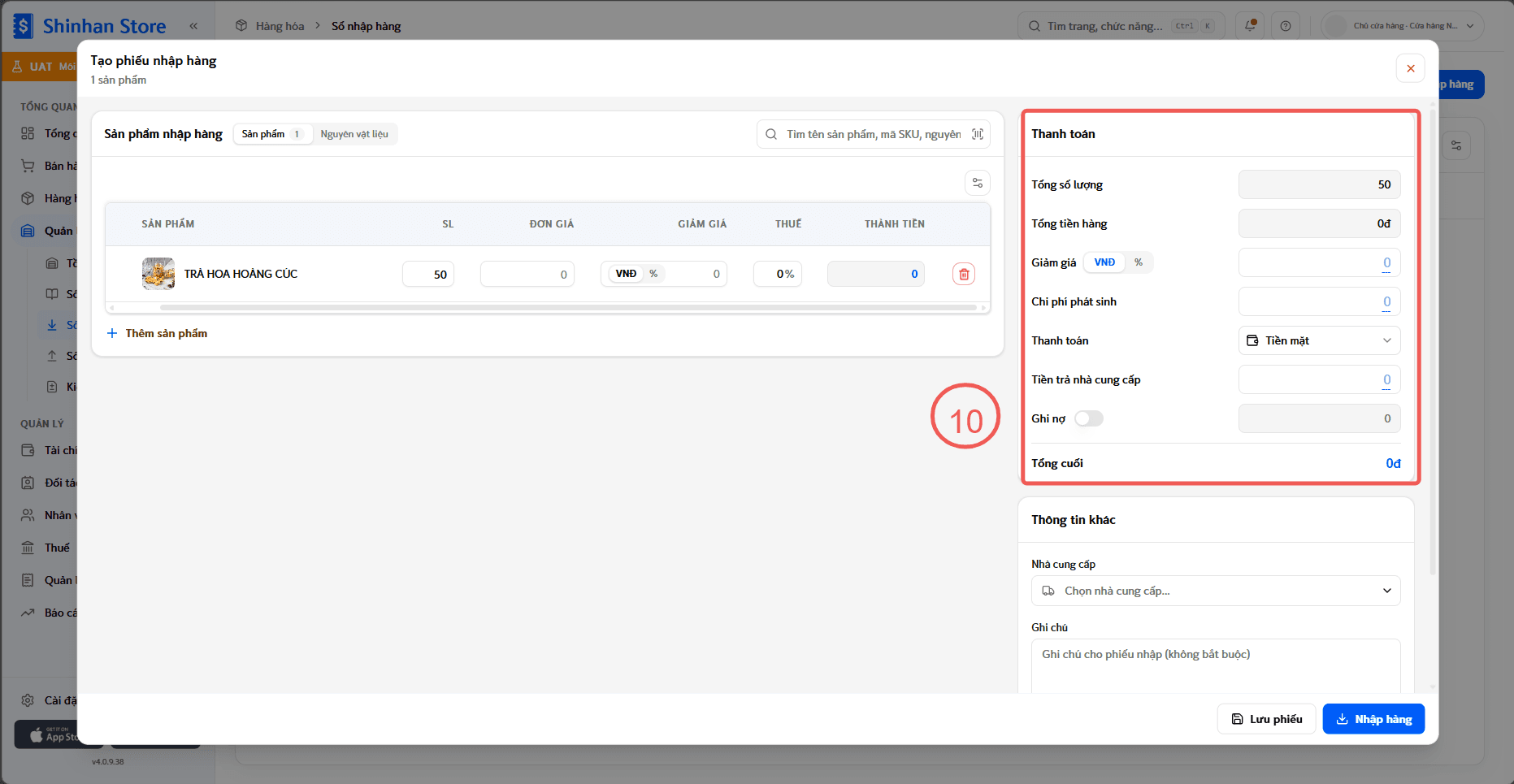Open Bán hàng cart icon in sidebar
The image size is (1514, 784).
pyautogui.click(x=28, y=166)
